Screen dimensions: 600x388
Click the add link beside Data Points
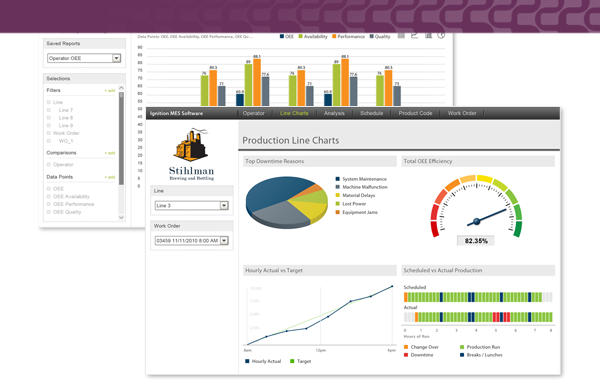(x=110, y=177)
